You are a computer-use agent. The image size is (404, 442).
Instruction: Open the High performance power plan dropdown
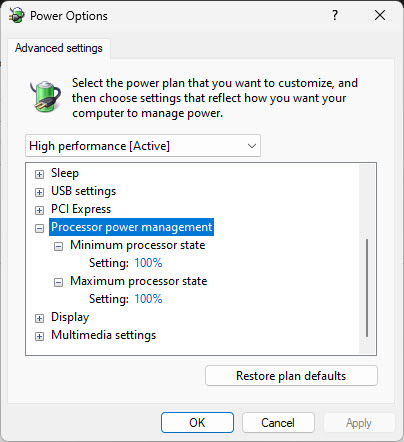coord(143,146)
